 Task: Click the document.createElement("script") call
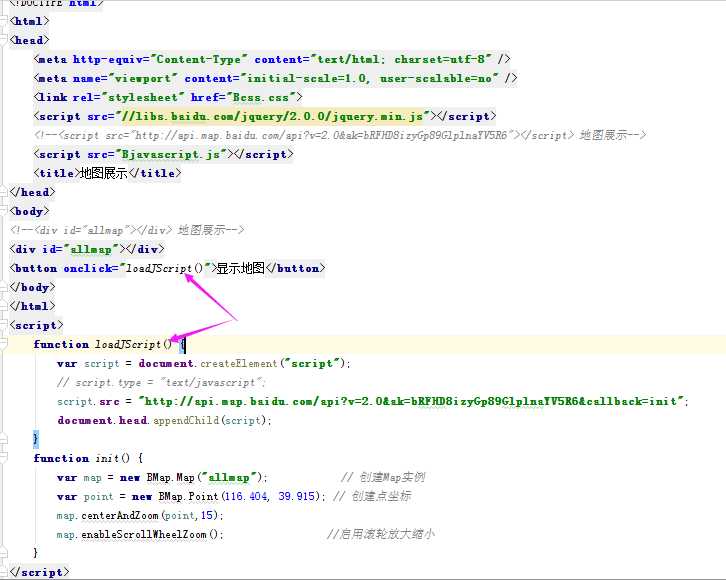(244, 363)
